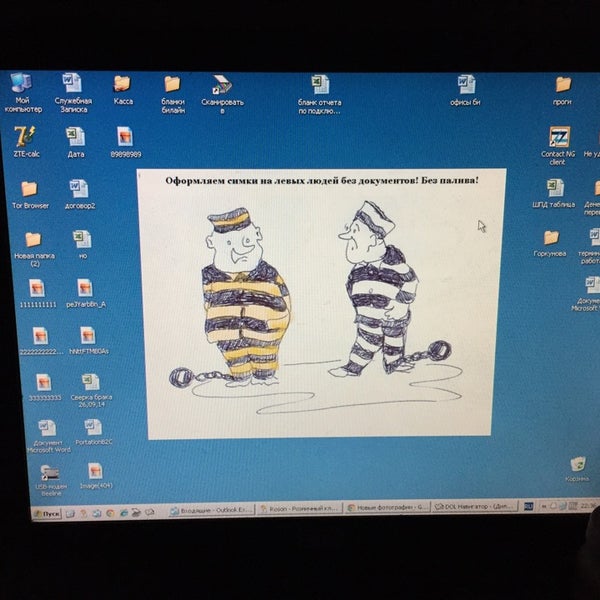This screenshot has height=600, width=600.
Task: Switch to the Входящие - Outlook Express taskbar button
Action: coord(211,510)
